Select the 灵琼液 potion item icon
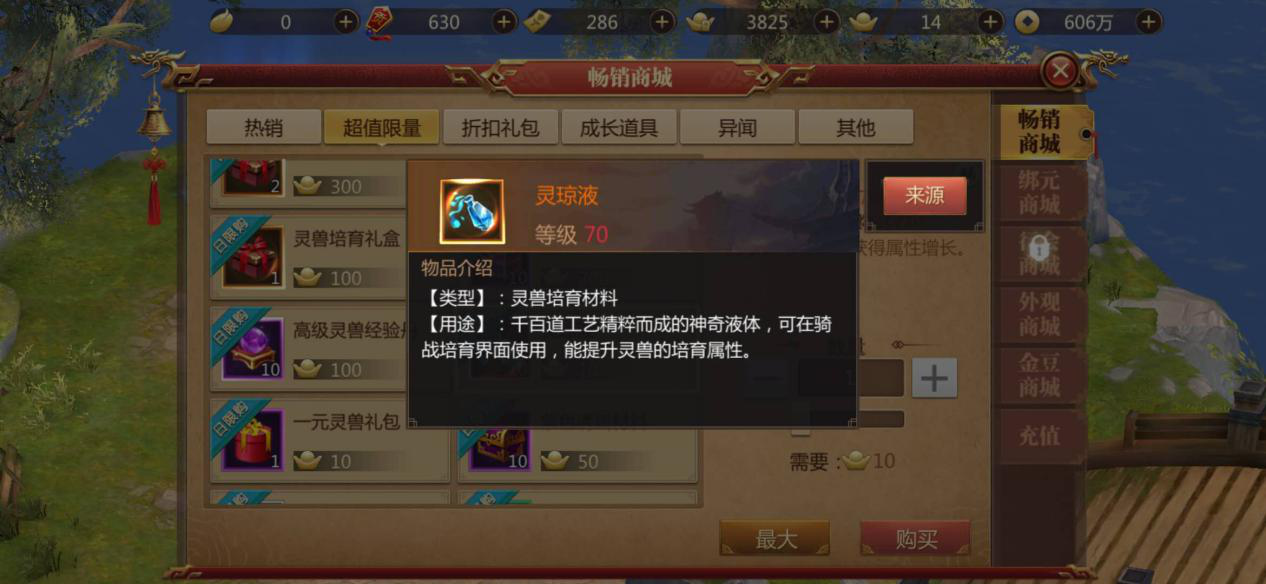 click(x=472, y=211)
